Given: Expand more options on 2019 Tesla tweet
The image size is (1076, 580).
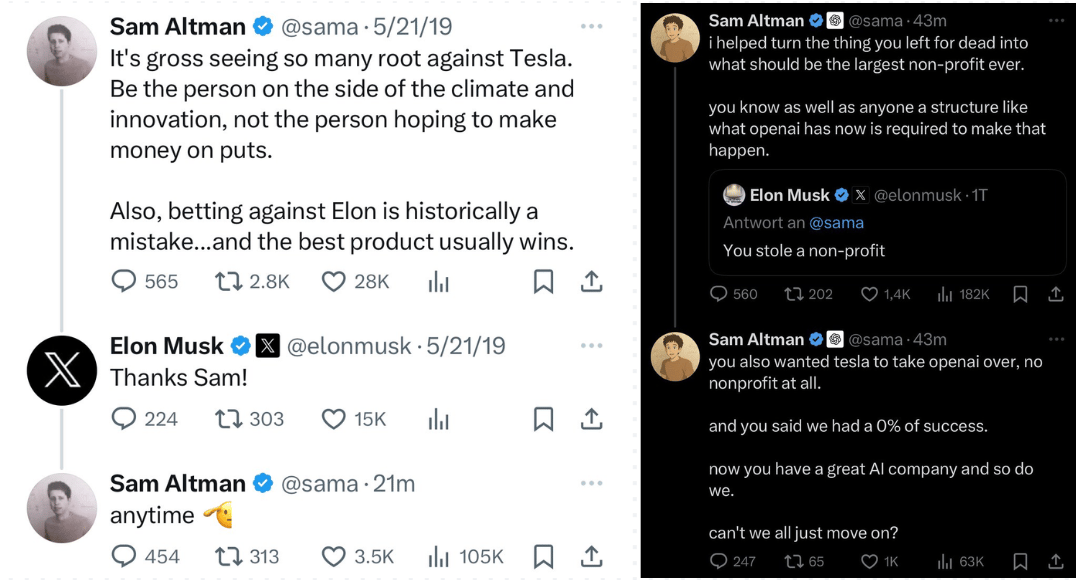Looking at the screenshot, I should pos(591,26).
